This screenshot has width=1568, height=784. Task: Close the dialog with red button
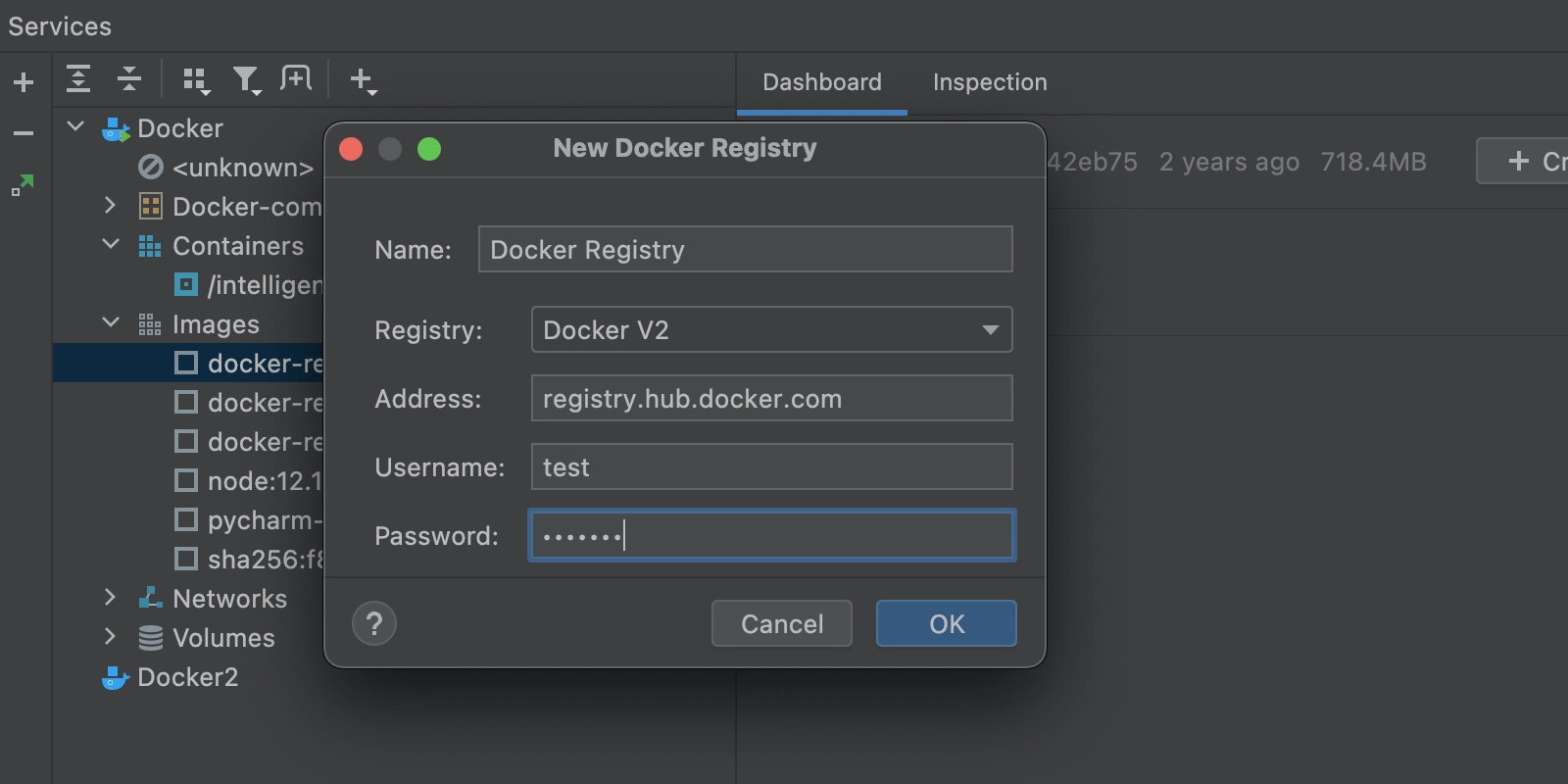[x=351, y=149]
